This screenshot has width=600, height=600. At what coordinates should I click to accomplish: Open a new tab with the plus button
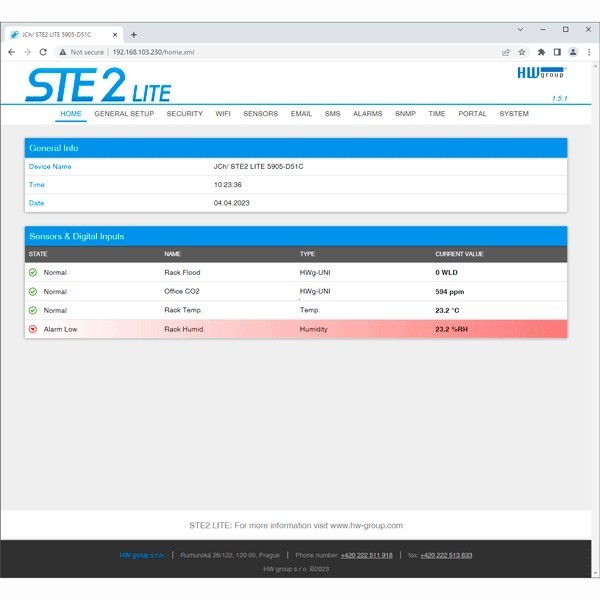pos(134,35)
